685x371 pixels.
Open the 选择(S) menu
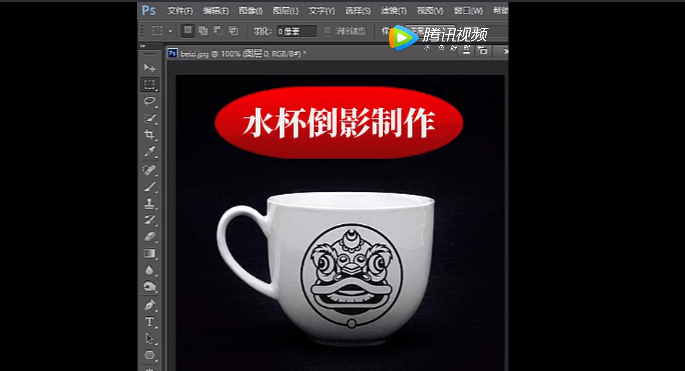pos(357,10)
